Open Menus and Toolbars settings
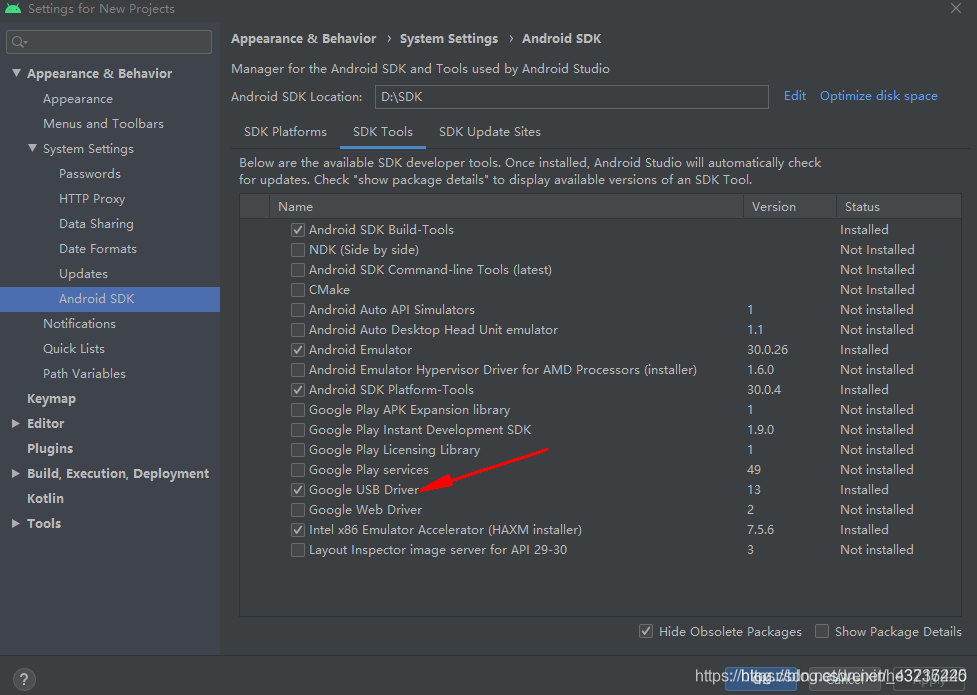977x695 pixels. pyautogui.click(x=103, y=123)
